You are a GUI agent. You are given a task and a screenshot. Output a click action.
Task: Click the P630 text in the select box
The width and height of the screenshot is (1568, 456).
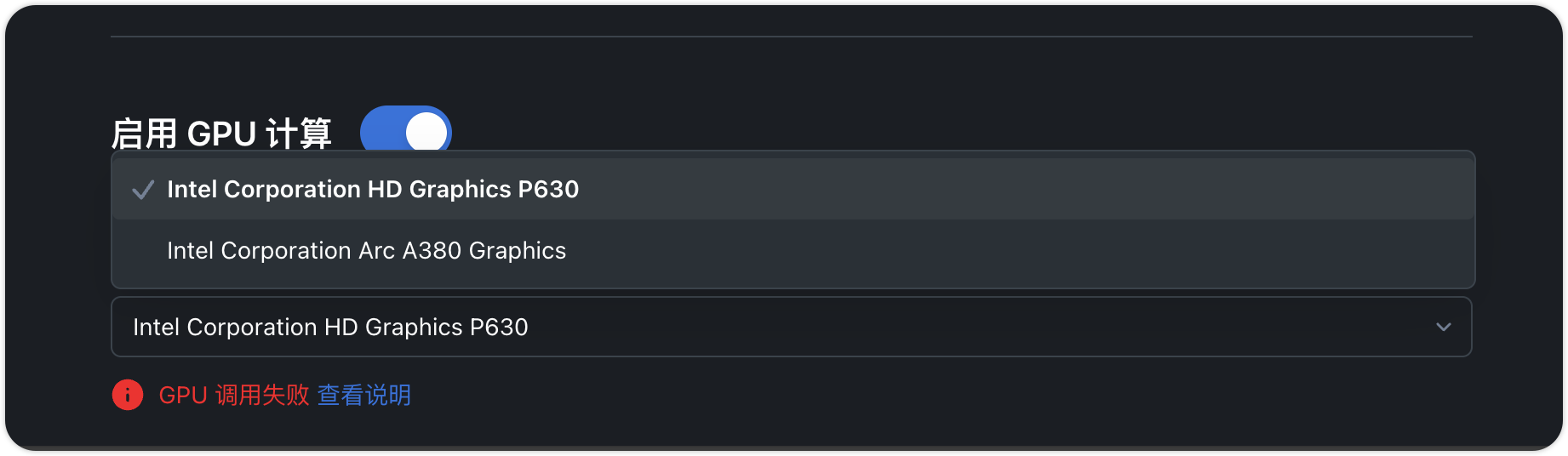click(499, 328)
